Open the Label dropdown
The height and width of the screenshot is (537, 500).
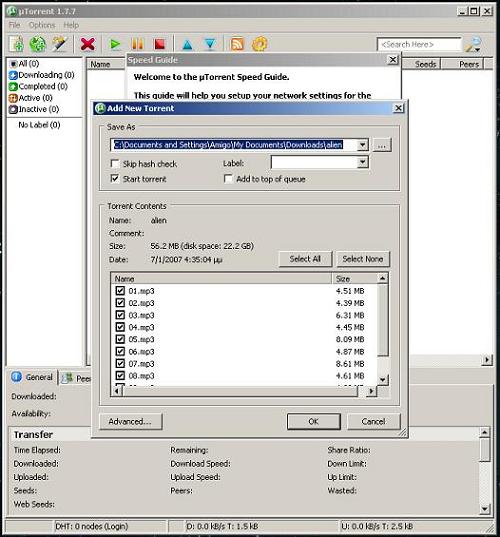tap(362, 162)
